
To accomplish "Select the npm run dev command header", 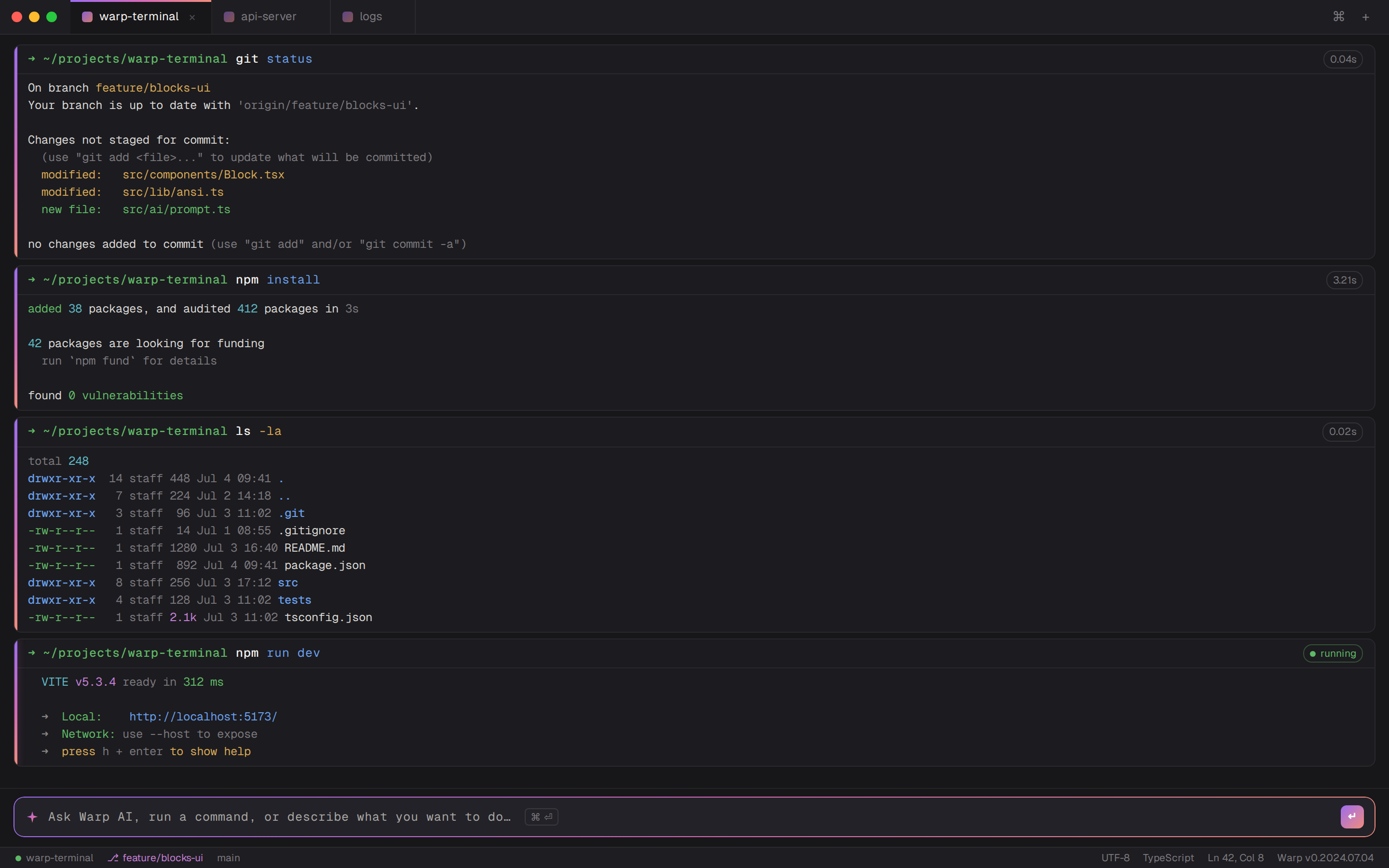I will coord(695,653).
